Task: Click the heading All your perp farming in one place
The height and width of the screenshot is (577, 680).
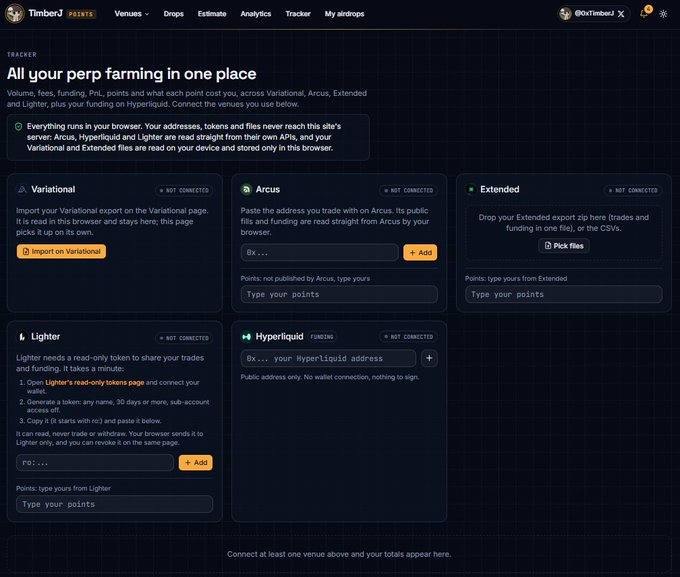Action: coord(131,74)
